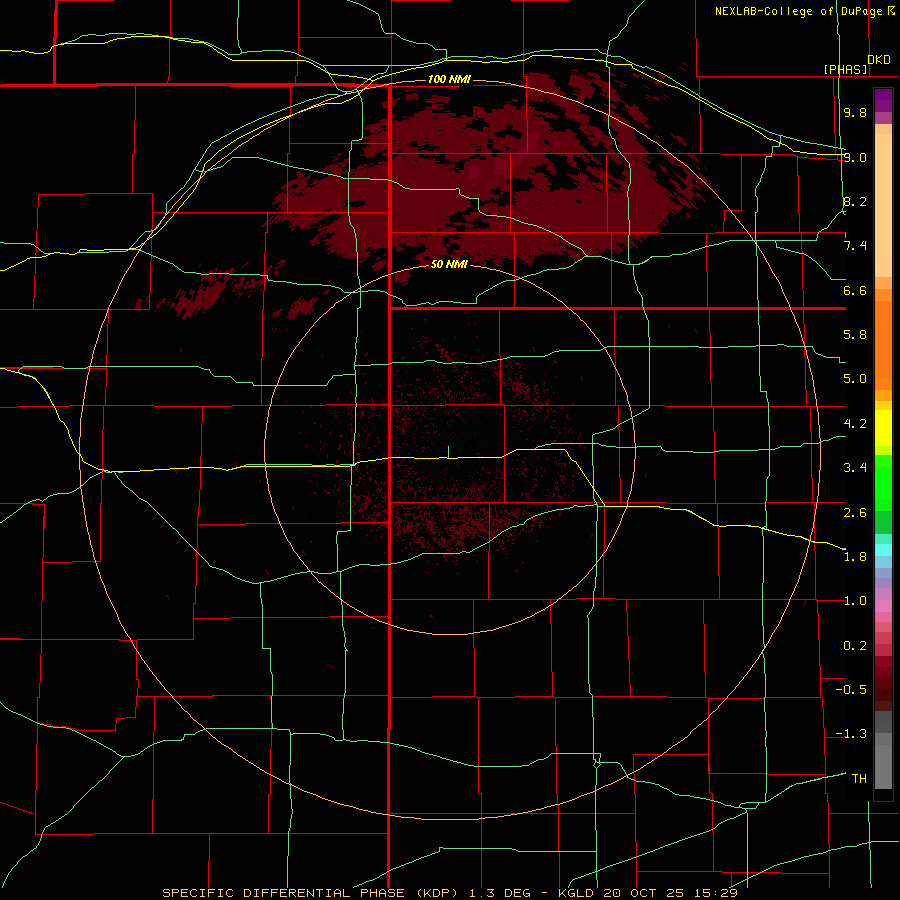The width and height of the screenshot is (900, 900).
Task: Click the 8.2 scale value
Action: point(855,201)
